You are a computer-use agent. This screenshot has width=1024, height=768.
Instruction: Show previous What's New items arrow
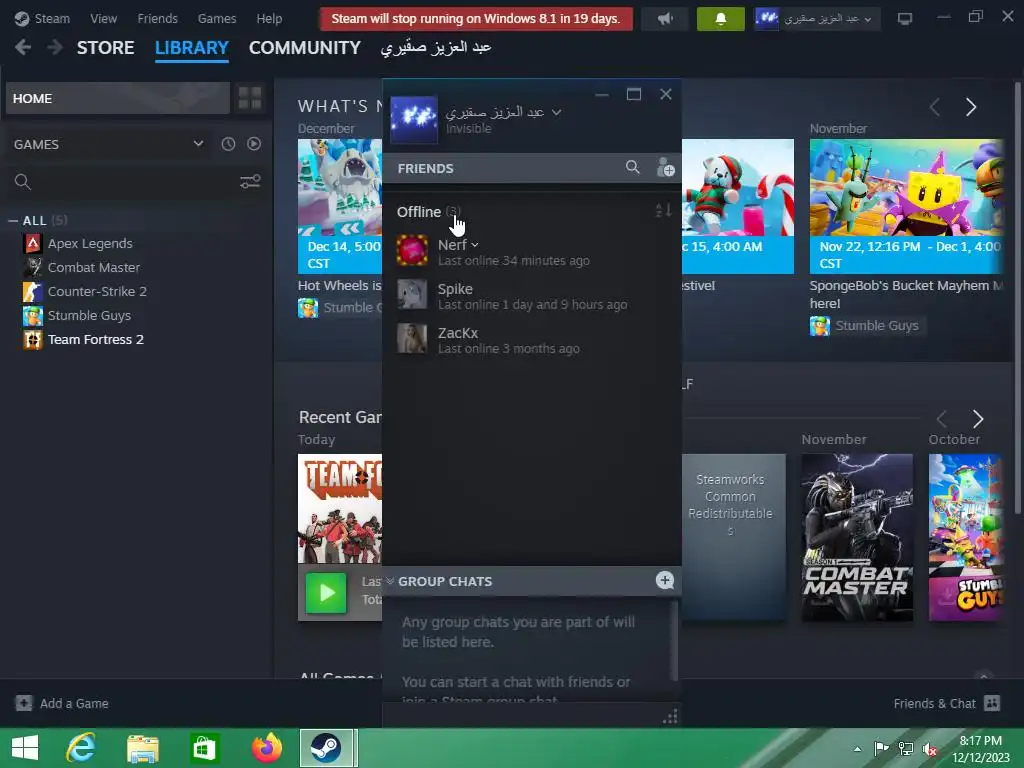click(935, 107)
